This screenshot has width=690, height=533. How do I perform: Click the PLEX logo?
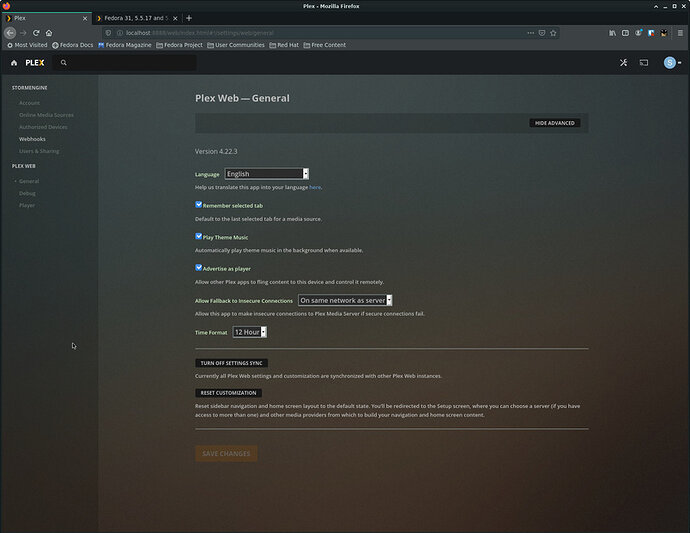tap(35, 63)
